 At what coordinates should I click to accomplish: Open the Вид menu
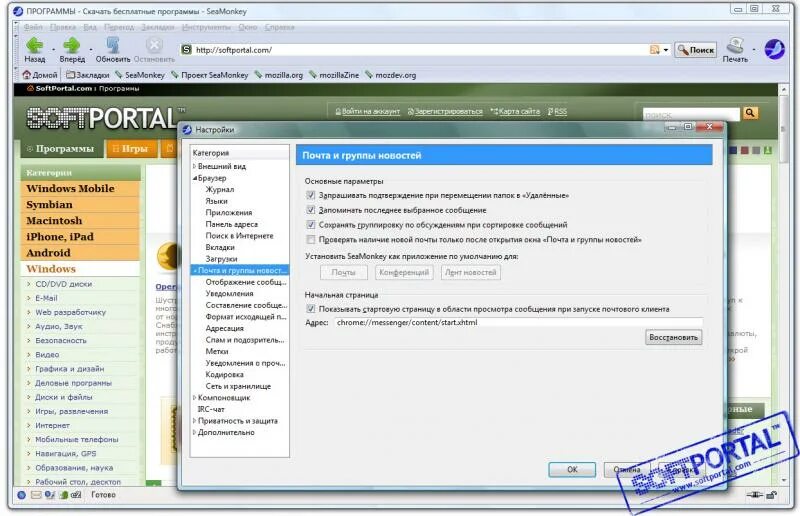(x=90, y=27)
